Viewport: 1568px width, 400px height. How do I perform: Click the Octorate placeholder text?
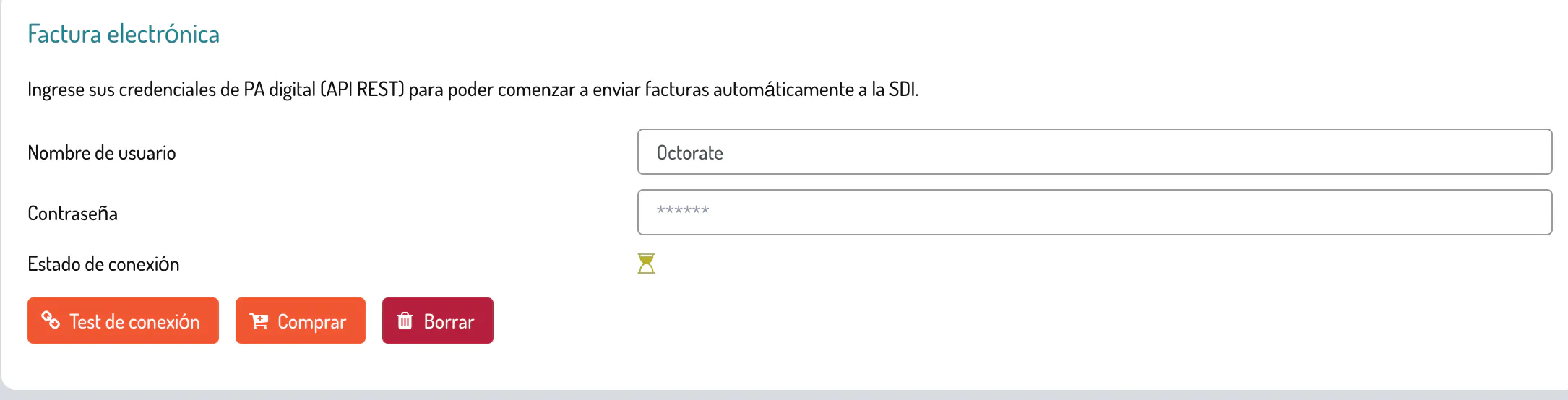point(689,153)
